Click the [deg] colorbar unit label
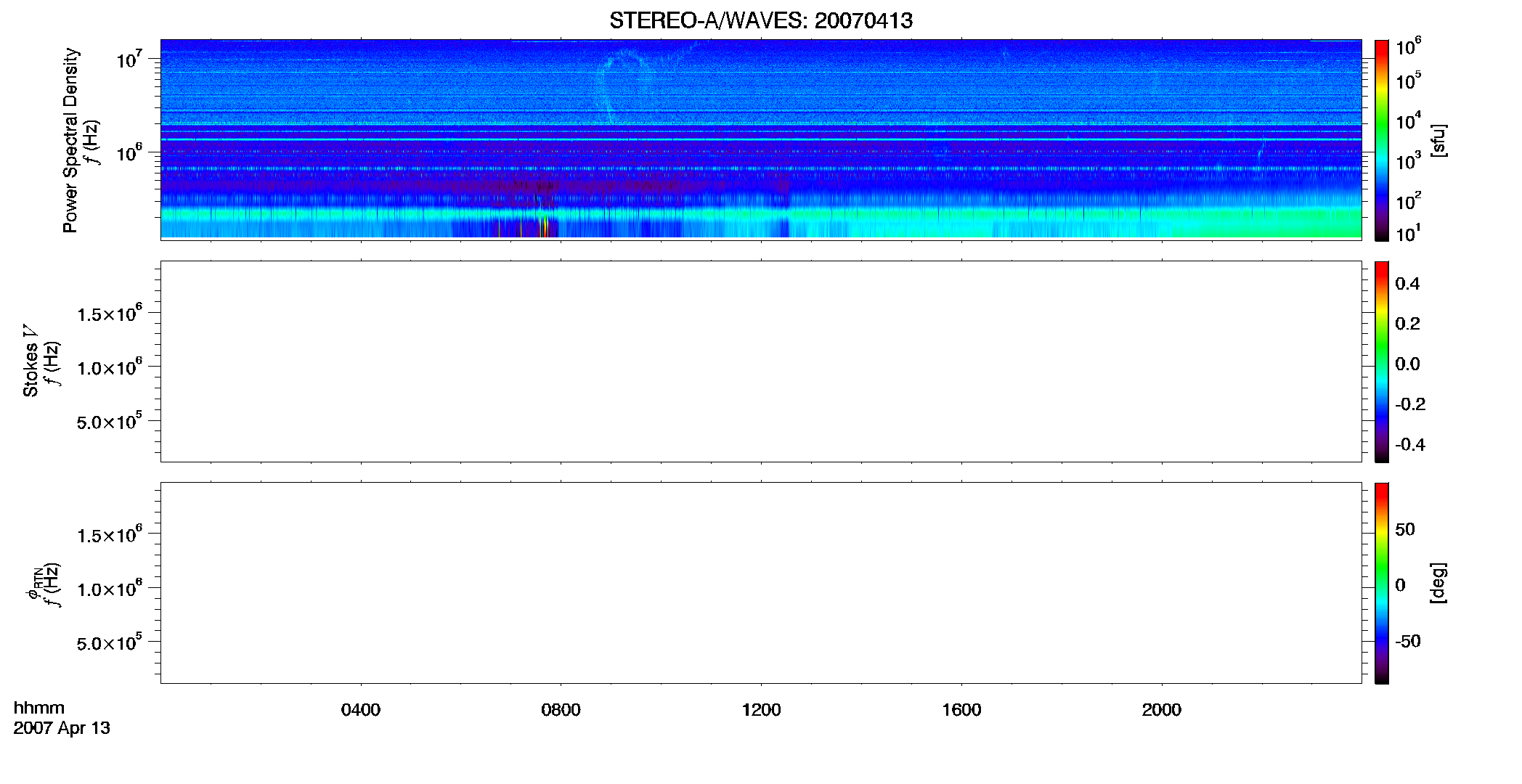Image resolution: width=1522 pixels, height=784 pixels. [1438, 582]
